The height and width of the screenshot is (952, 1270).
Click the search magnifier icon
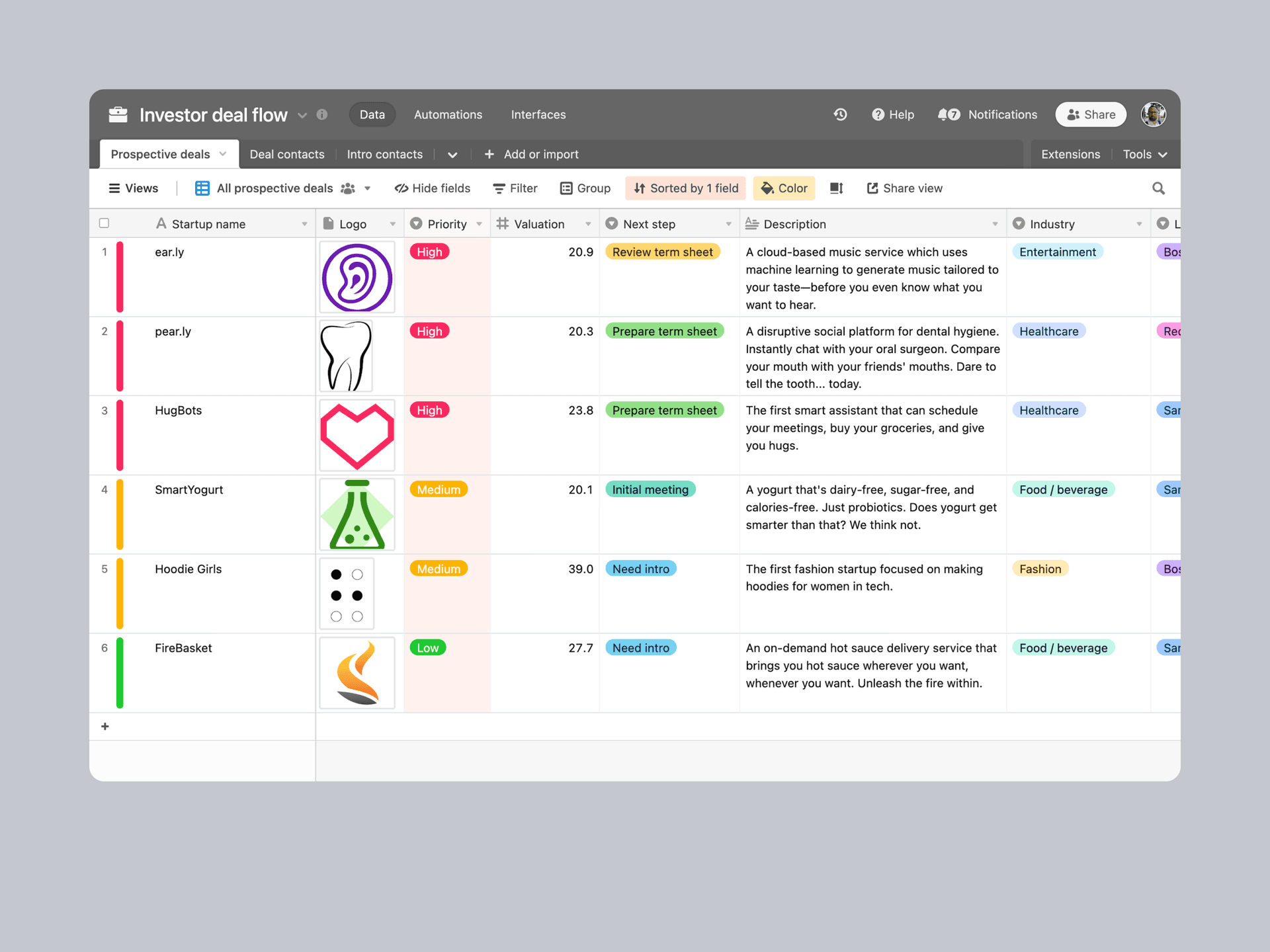click(1158, 188)
